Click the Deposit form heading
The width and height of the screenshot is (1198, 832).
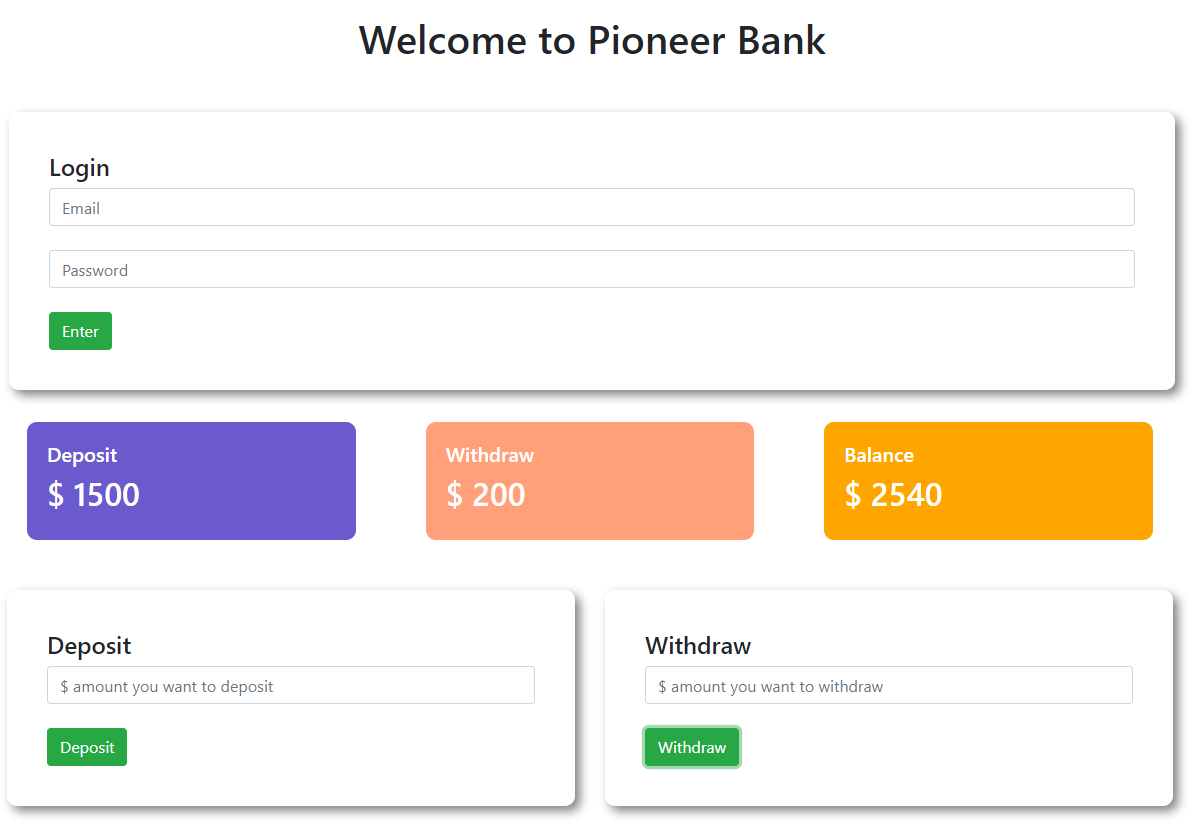(x=89, y=646)
